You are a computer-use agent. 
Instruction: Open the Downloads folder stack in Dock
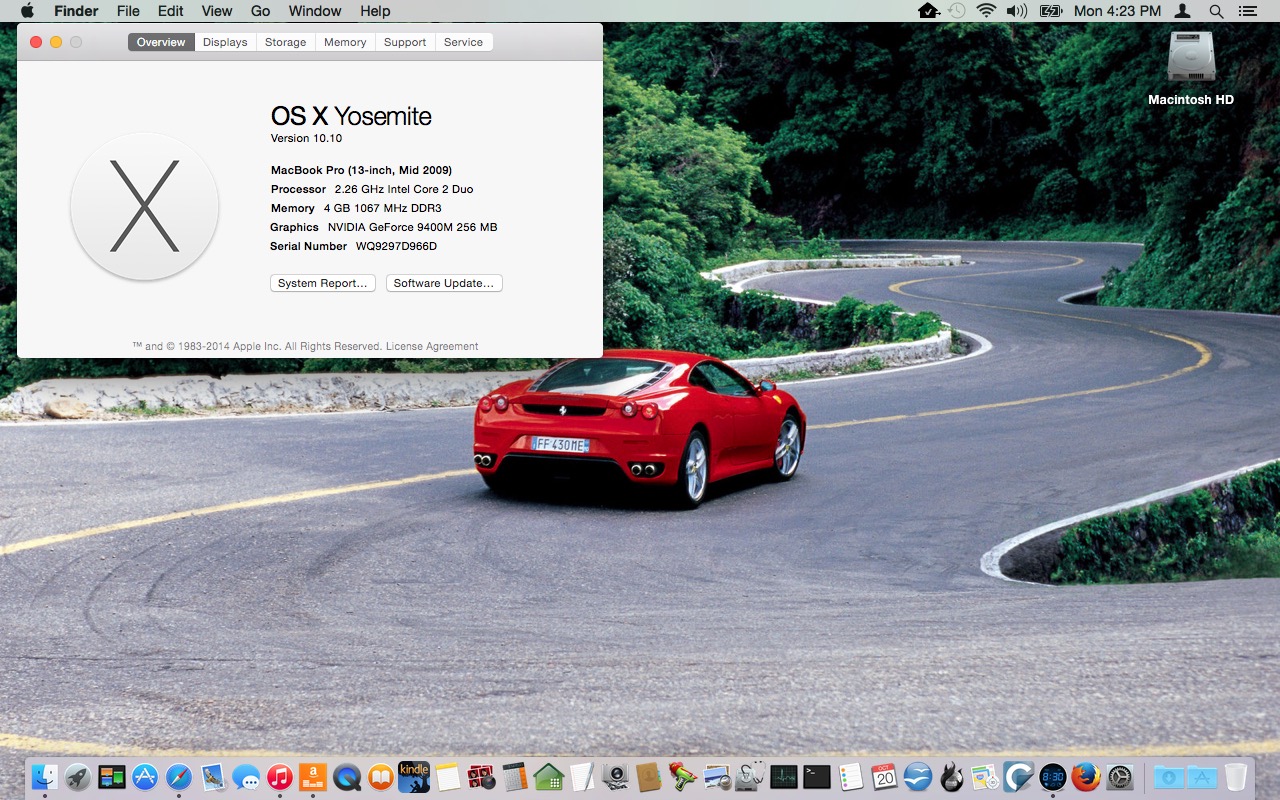tap(1168, 777)
